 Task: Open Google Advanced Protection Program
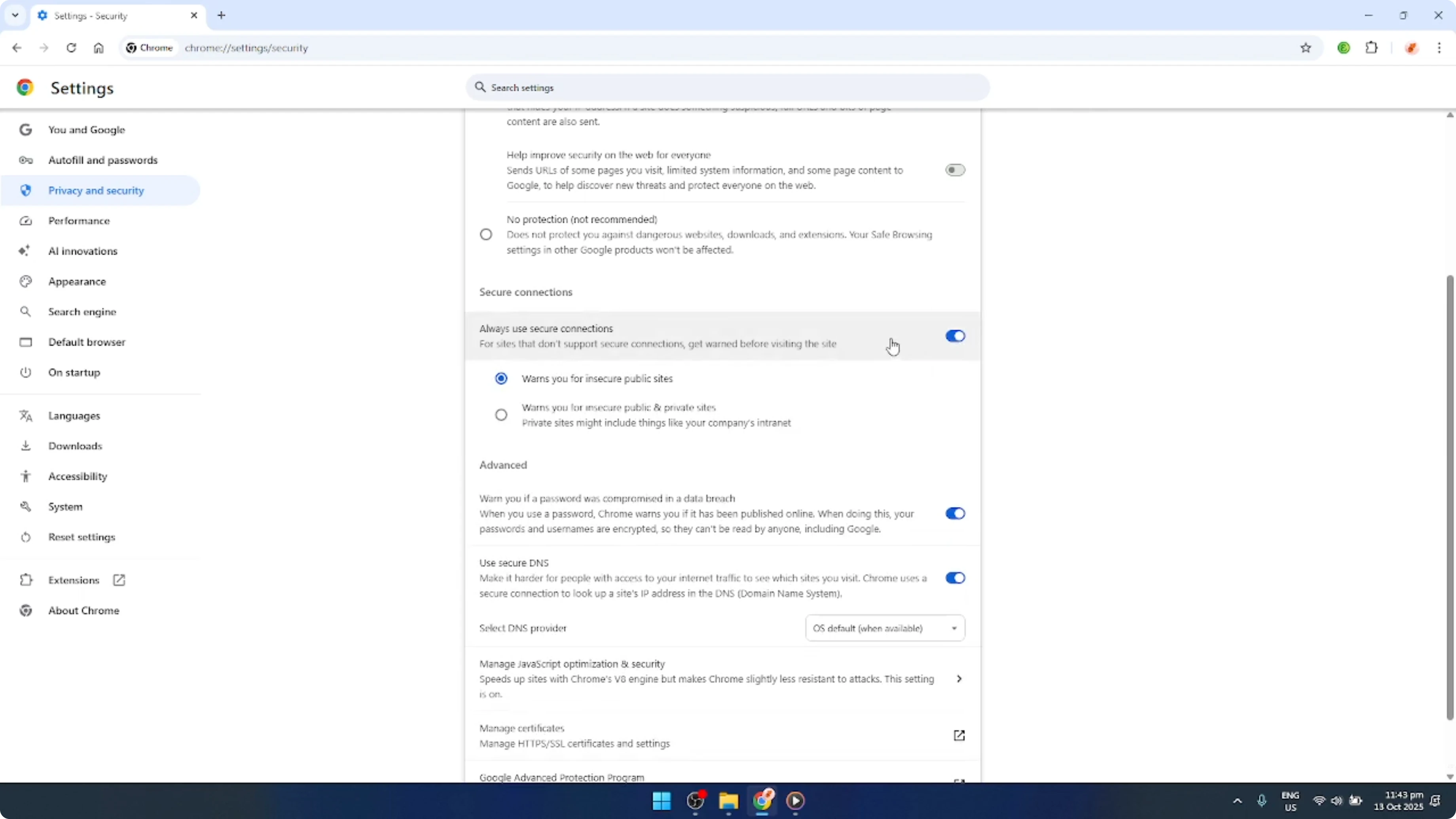pyautogui.click(x=561, y=777)
